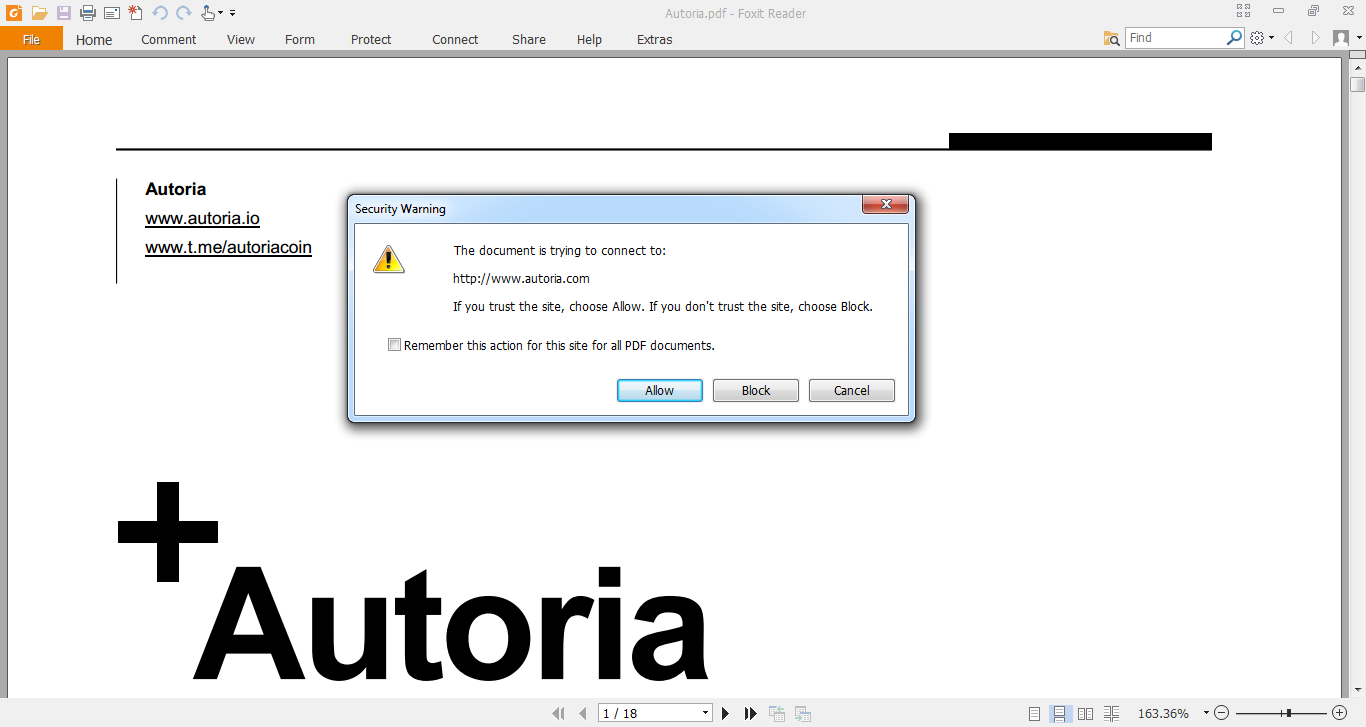Undo the last action
Image resolution: width=1366 pixels, height=727 pixels.
click(x=160, y=13)
